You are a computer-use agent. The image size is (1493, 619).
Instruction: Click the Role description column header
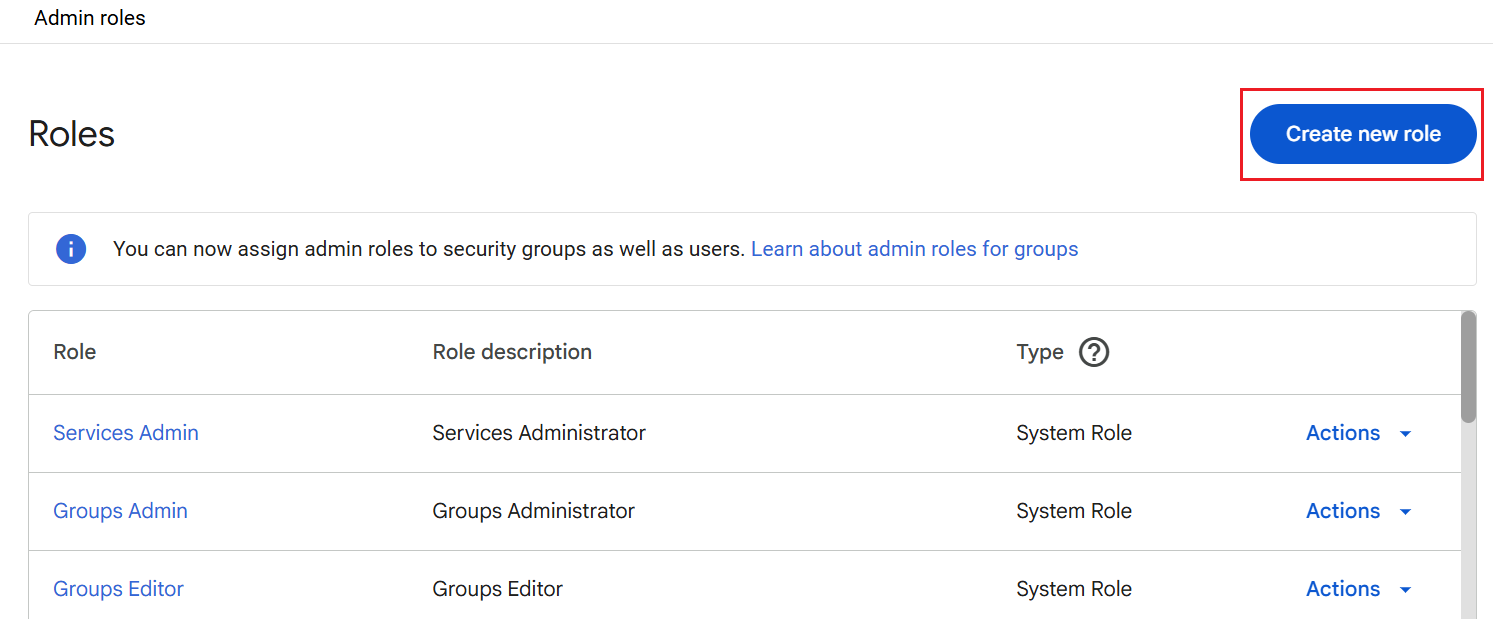[x=512, y=352]
